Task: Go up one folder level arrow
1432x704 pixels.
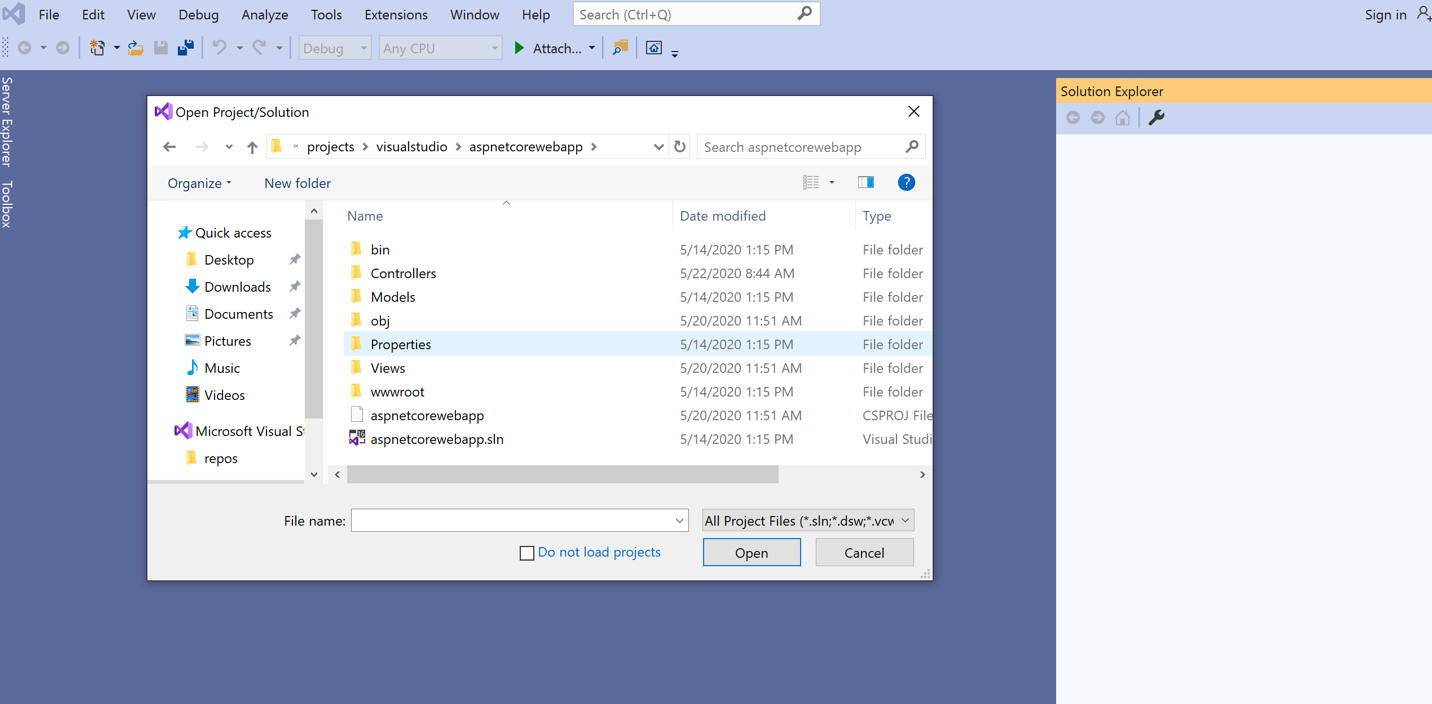Action: (x=252, y=147)
